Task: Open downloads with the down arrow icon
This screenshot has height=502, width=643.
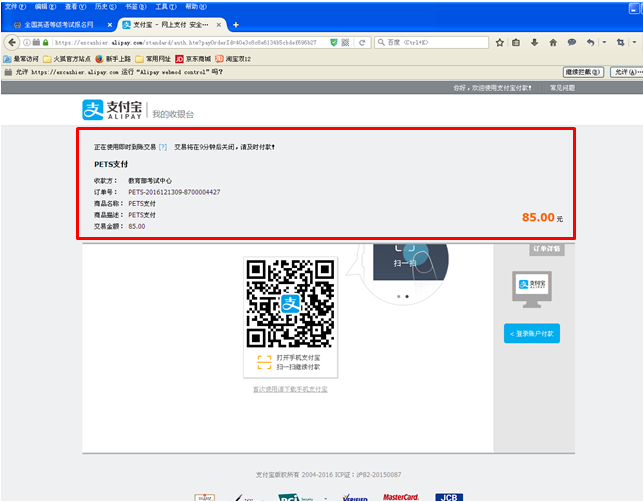Action: click(534, 42)
